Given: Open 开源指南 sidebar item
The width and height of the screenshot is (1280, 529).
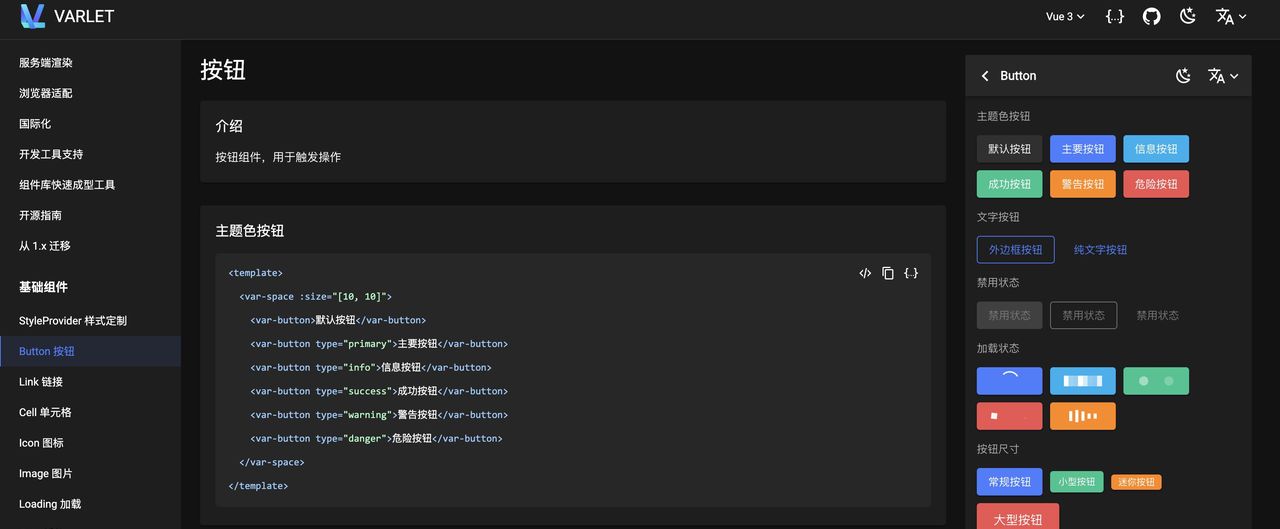Looking at the screenshot, I should pyautogui.click(x=90, y=215).
